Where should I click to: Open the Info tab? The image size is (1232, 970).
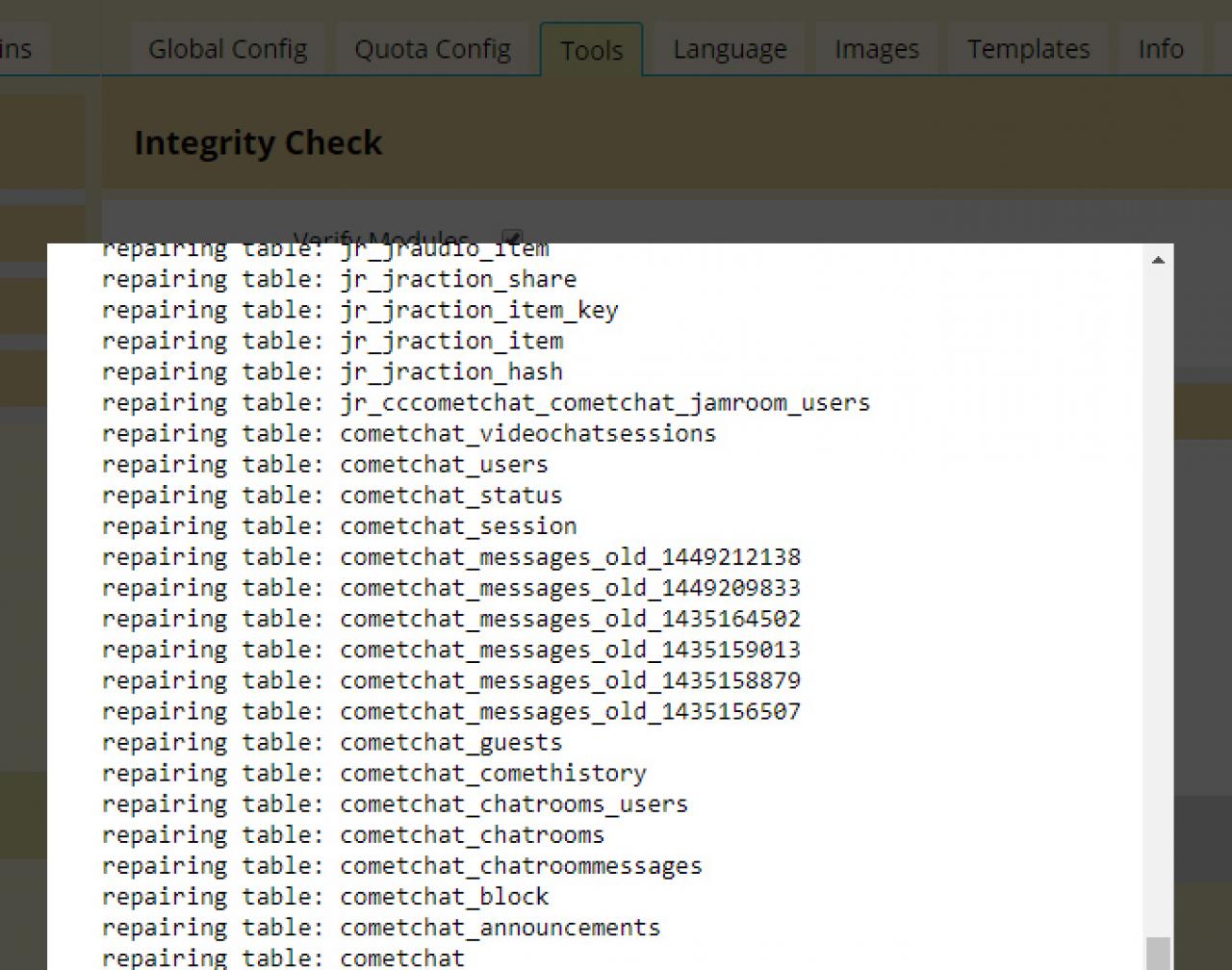[1160, 49]
